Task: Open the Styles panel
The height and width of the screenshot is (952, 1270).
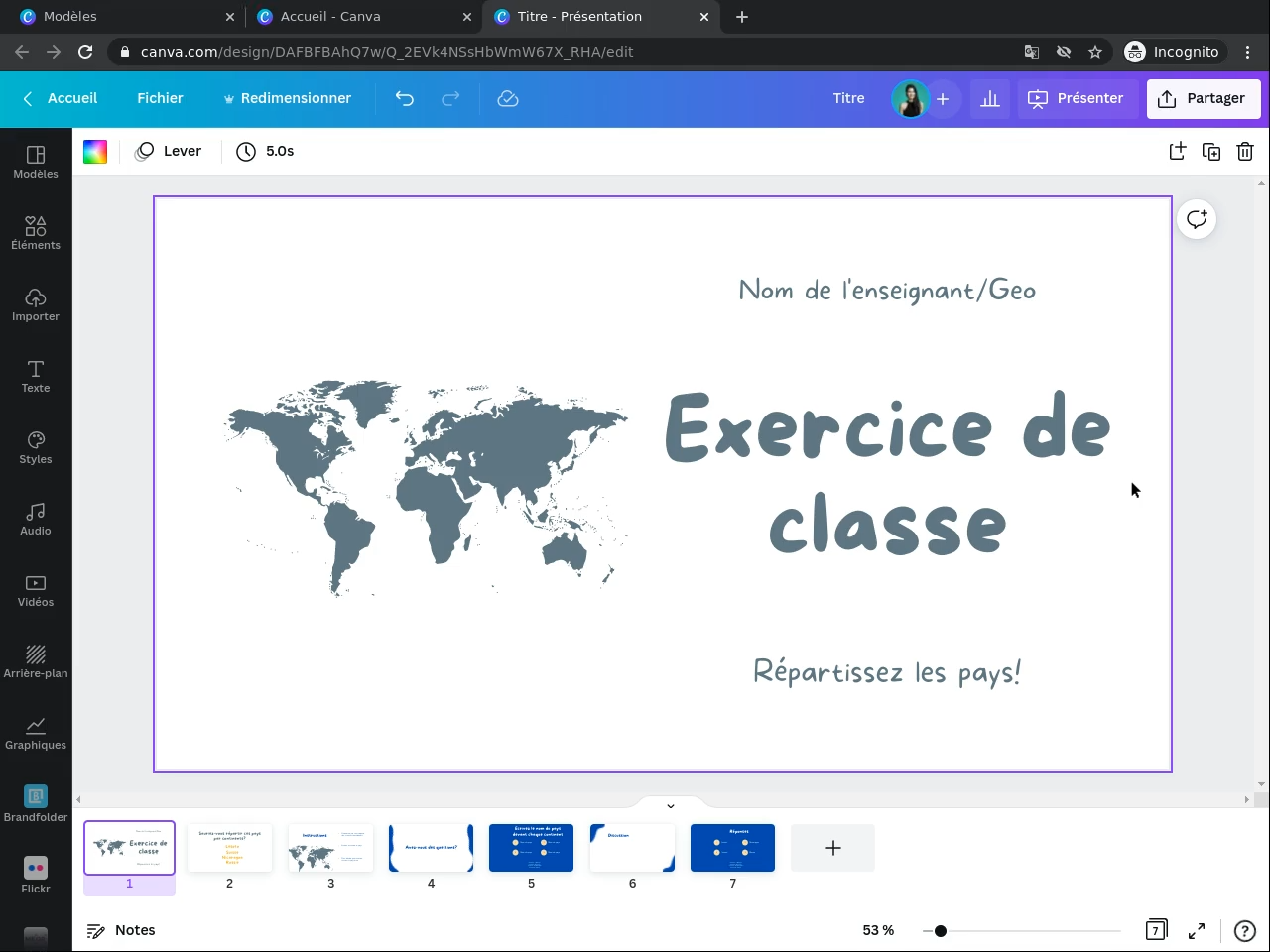Action: pos(36,447)
